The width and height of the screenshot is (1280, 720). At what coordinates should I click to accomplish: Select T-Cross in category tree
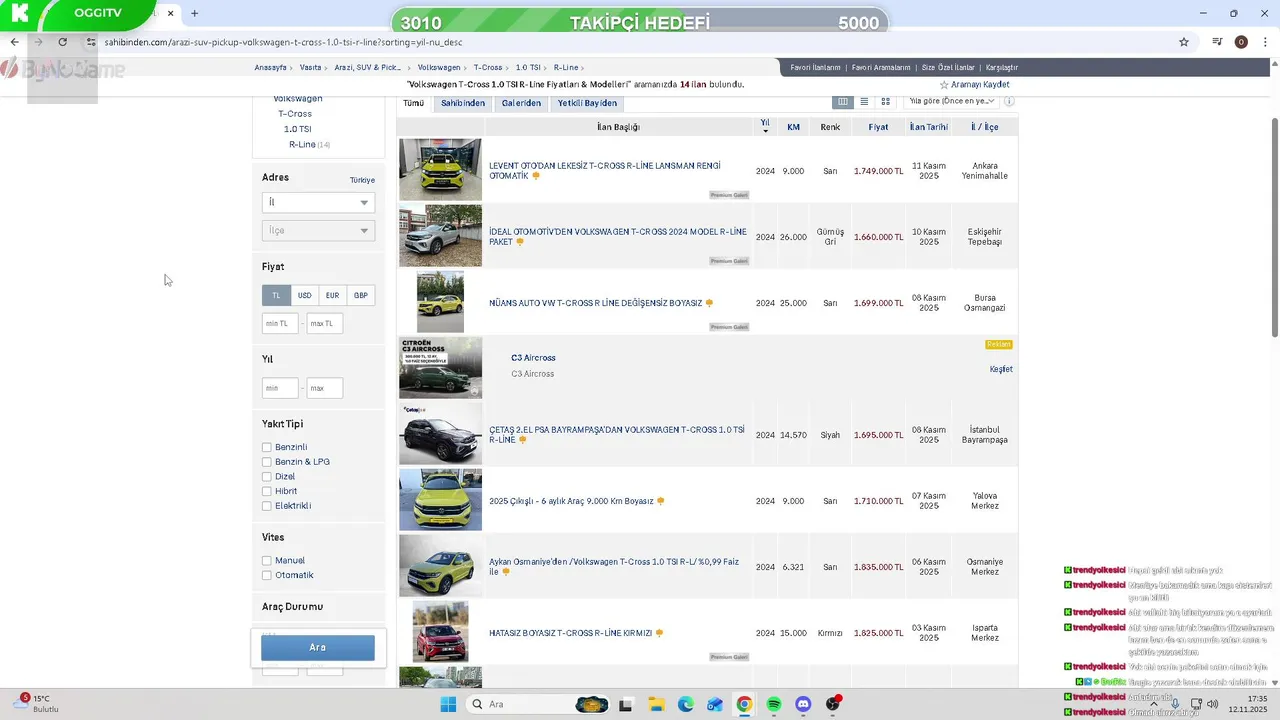pyautogui.click(x=295, y=114)
